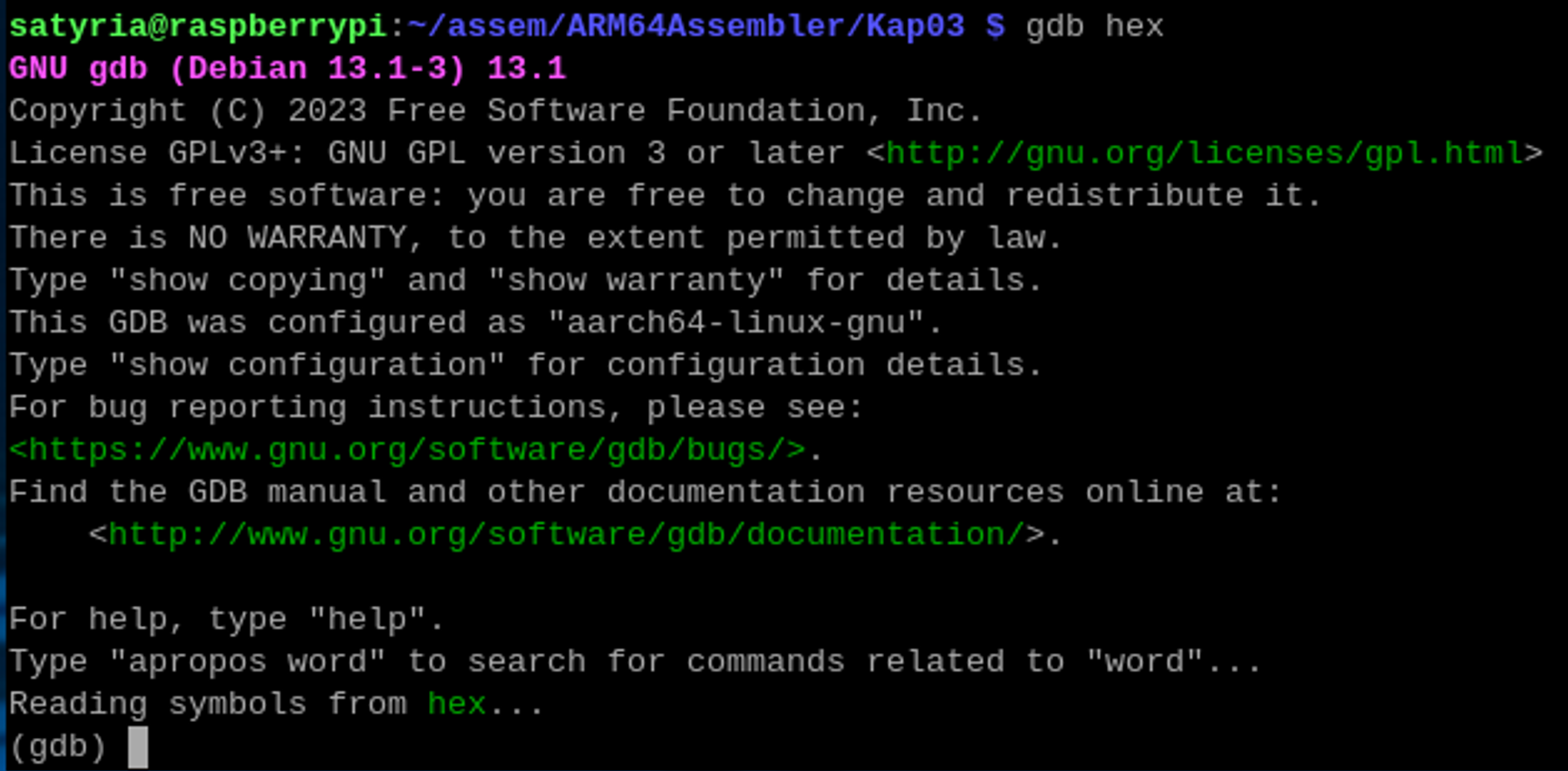Image resolution: width=1568 pixels, height=771 pixels.
Task: Click the quoted "show warranty" text
Action: pyautogui.click(x=636, y=280)
